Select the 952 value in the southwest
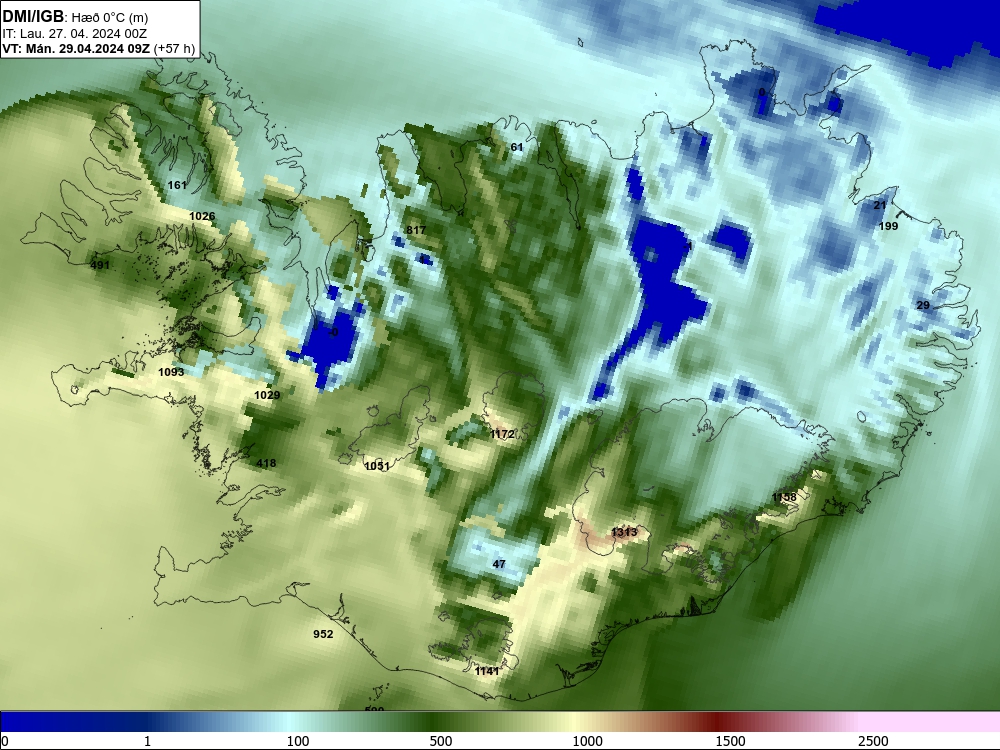 323,634
